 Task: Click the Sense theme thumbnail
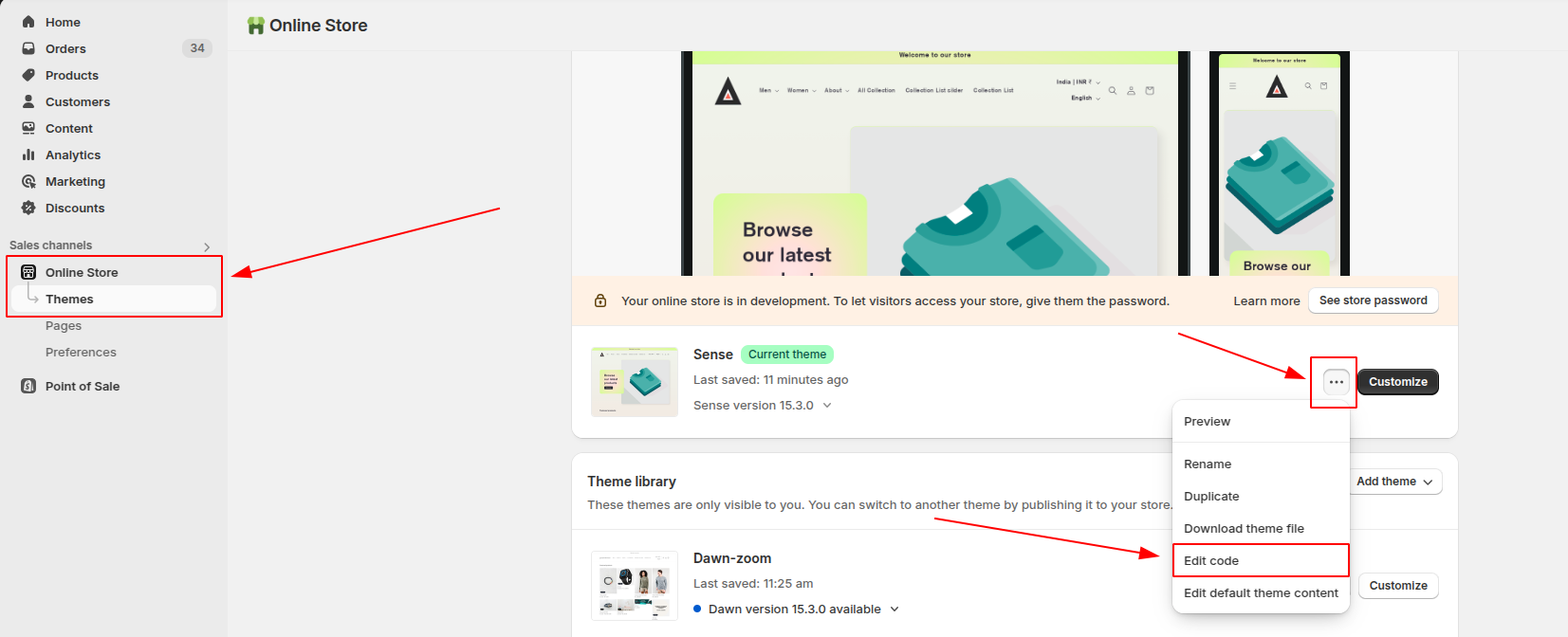[635, 382]
